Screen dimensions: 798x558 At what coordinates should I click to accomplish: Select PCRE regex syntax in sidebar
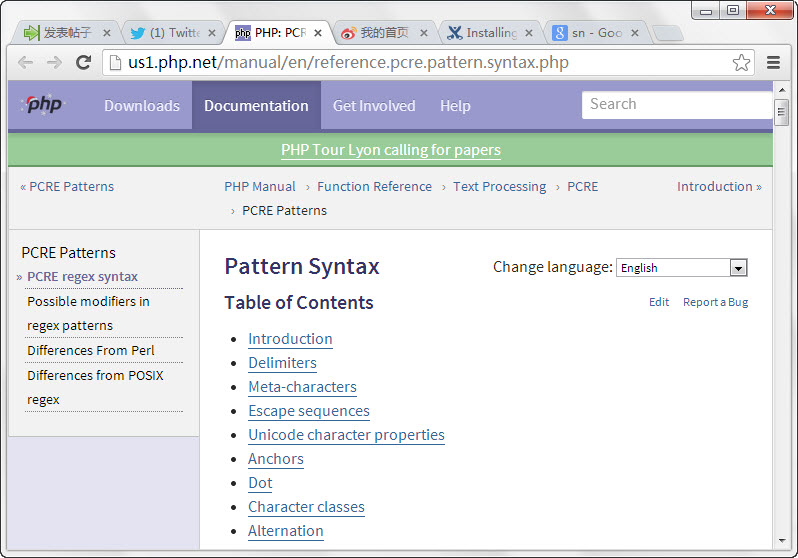[82, 276]
